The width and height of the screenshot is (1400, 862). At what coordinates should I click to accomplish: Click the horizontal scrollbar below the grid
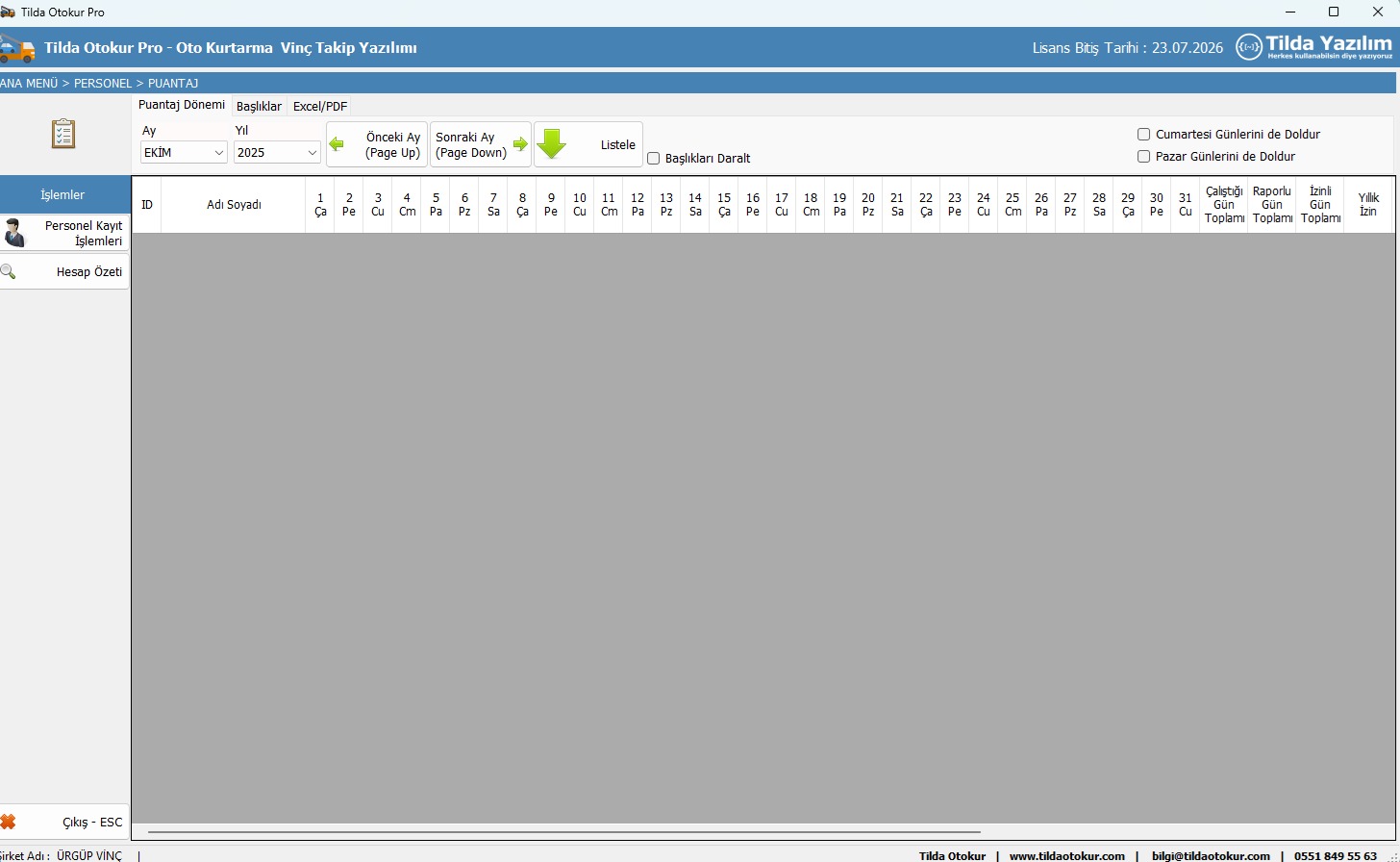563,831
